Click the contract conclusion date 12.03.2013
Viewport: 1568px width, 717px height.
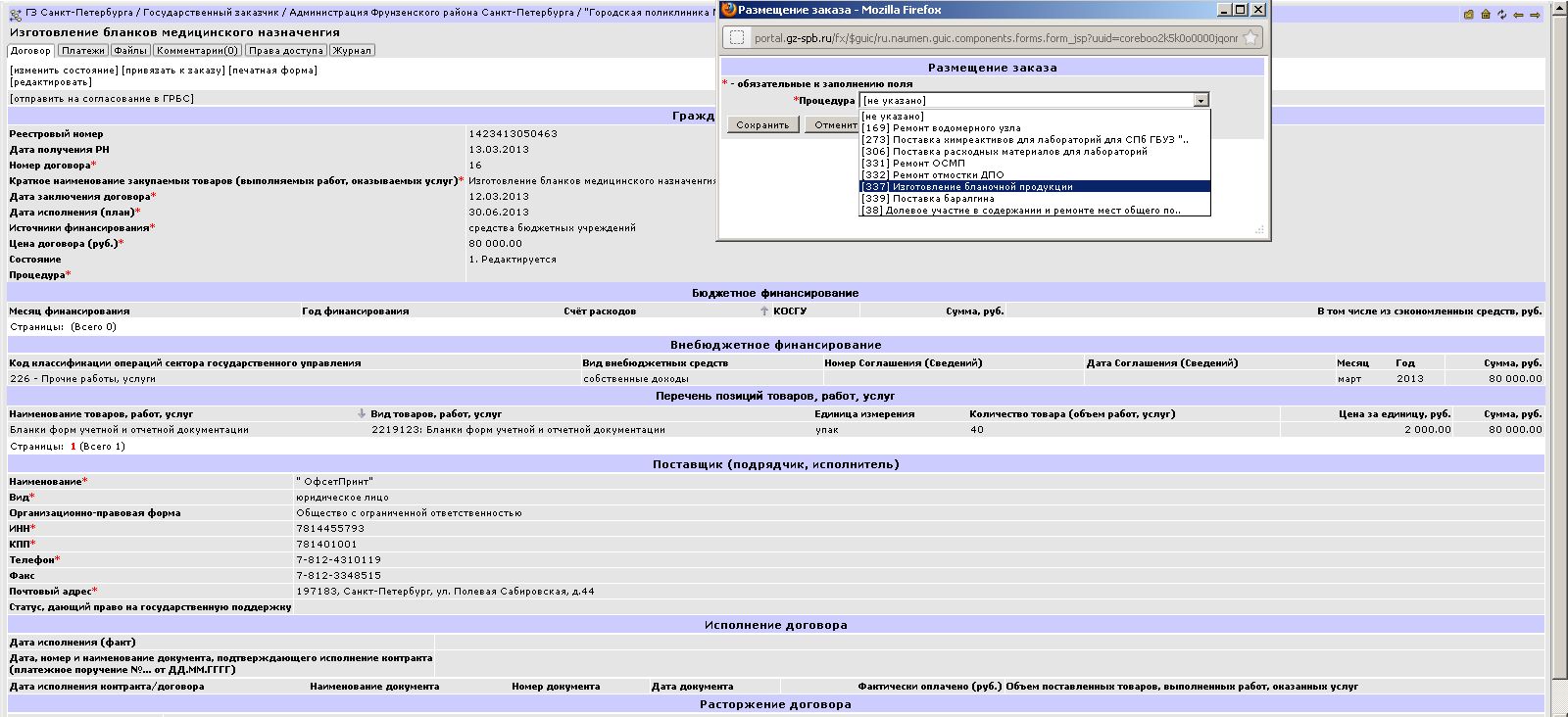tap(499, 197)
